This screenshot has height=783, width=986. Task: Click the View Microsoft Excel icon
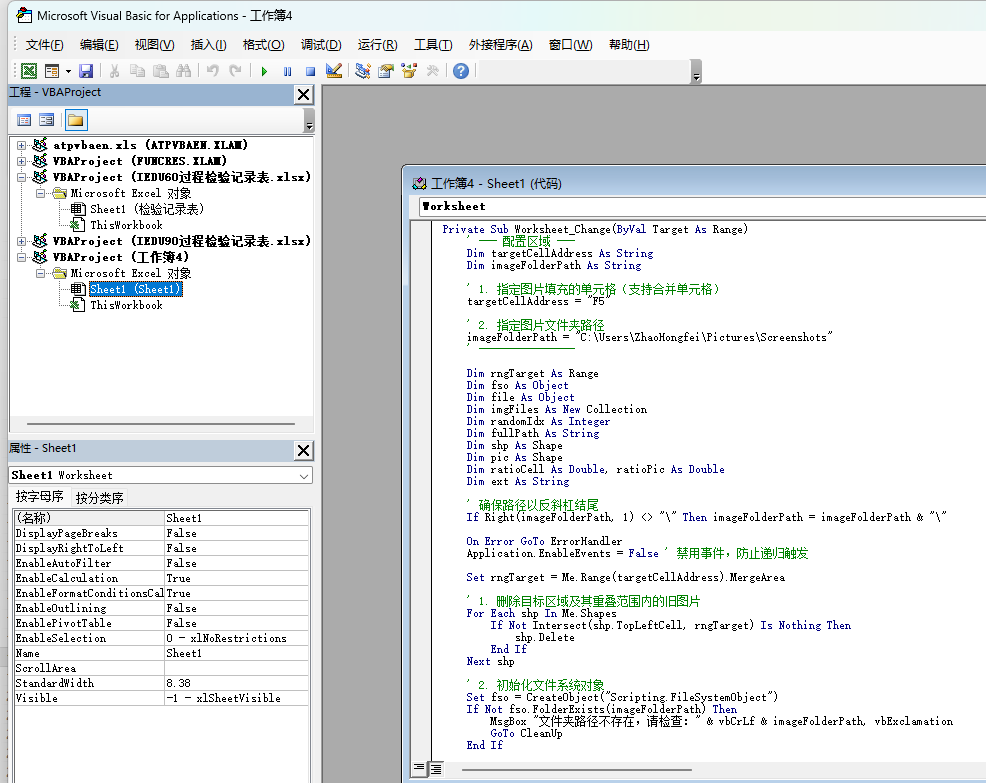pyautogui.click(x=29, y=71)
